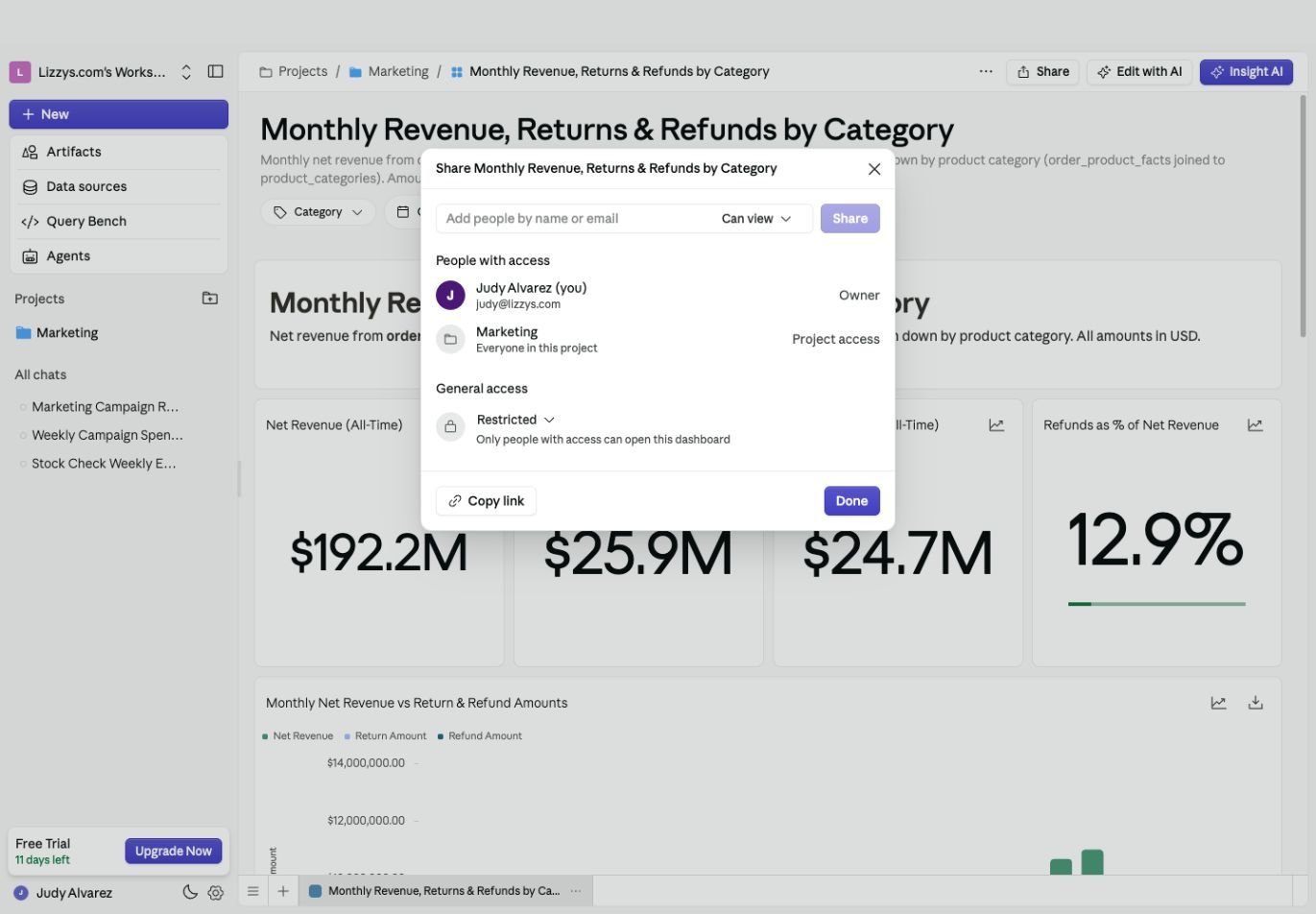Viewport: 1316px width, 914px height.
Task: Download Monthly Net Revenue chart
Action: (1255, 703)
